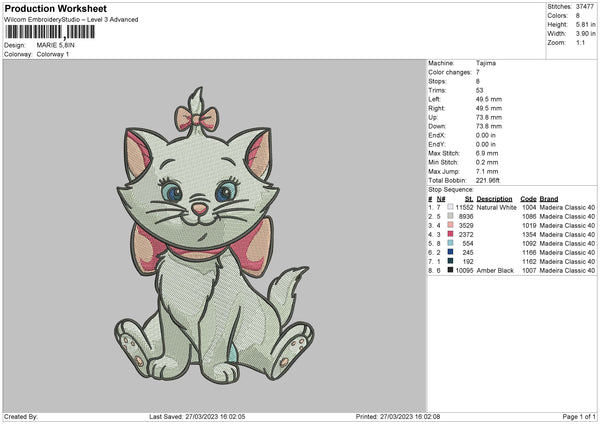600x424 pixels.
Task: Click the barcode under the worksheet title
Action: coord(50,32)
